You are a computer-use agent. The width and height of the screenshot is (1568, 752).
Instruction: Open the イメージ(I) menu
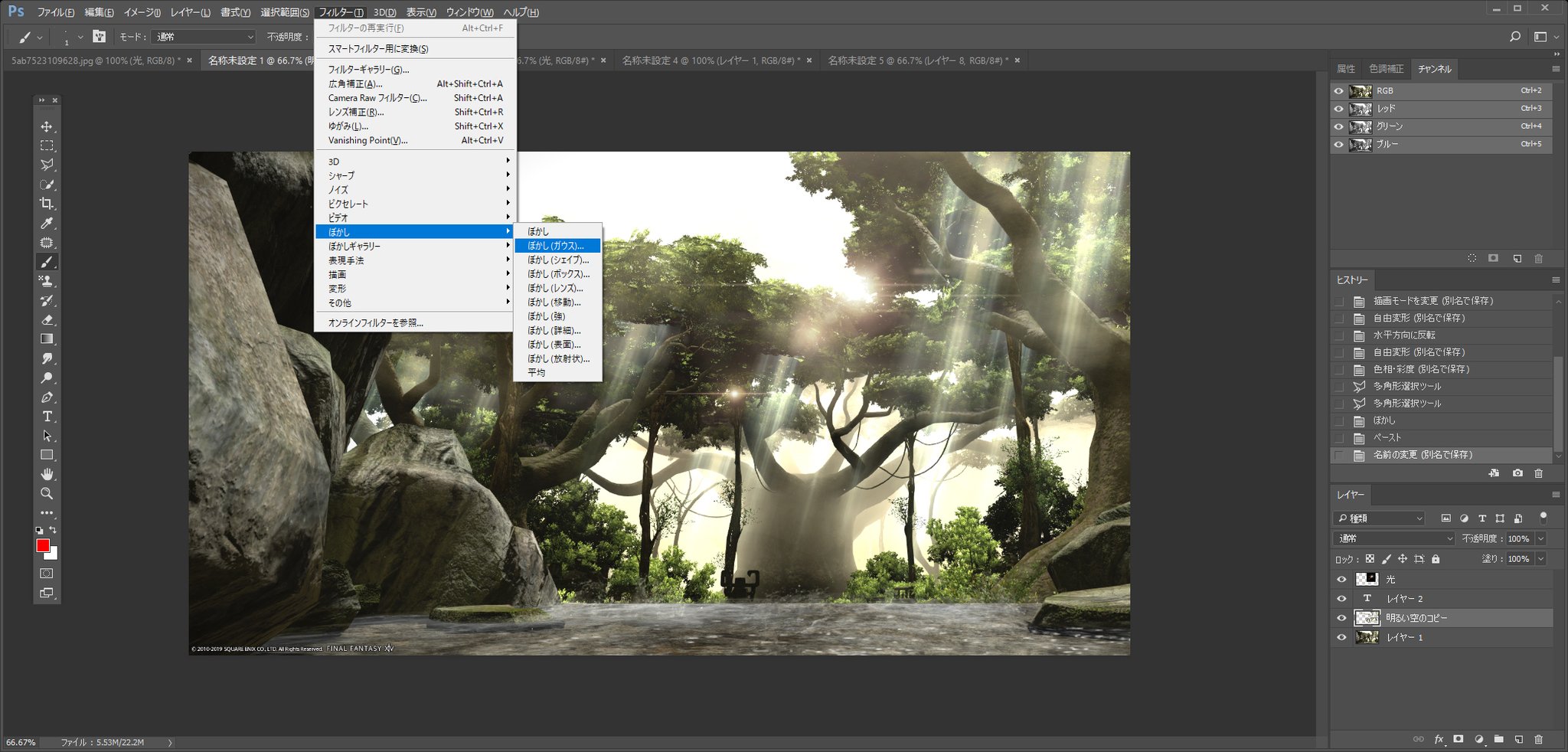pyautogui.click(x=142, y=12)
